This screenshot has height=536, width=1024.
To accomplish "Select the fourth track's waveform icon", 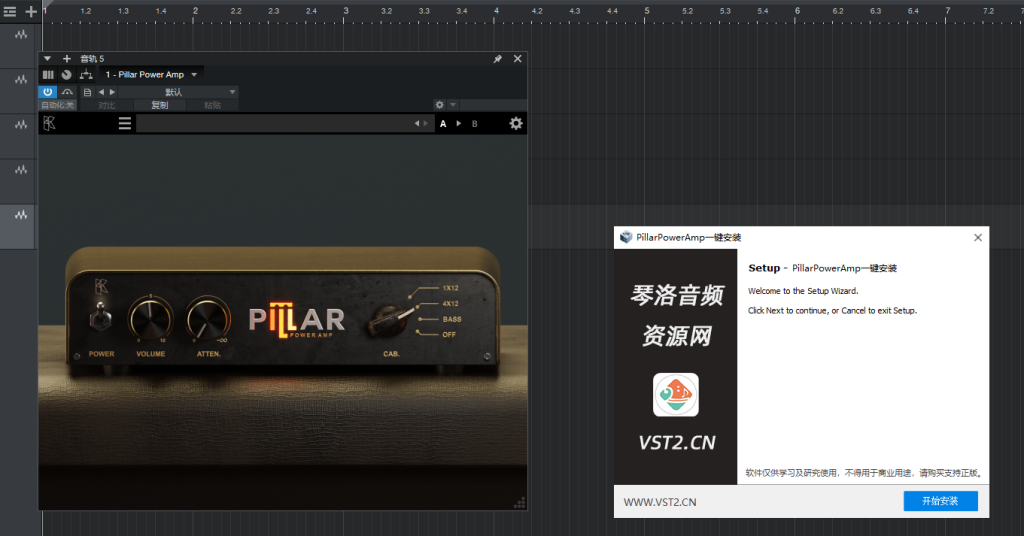I will [21, 170].
